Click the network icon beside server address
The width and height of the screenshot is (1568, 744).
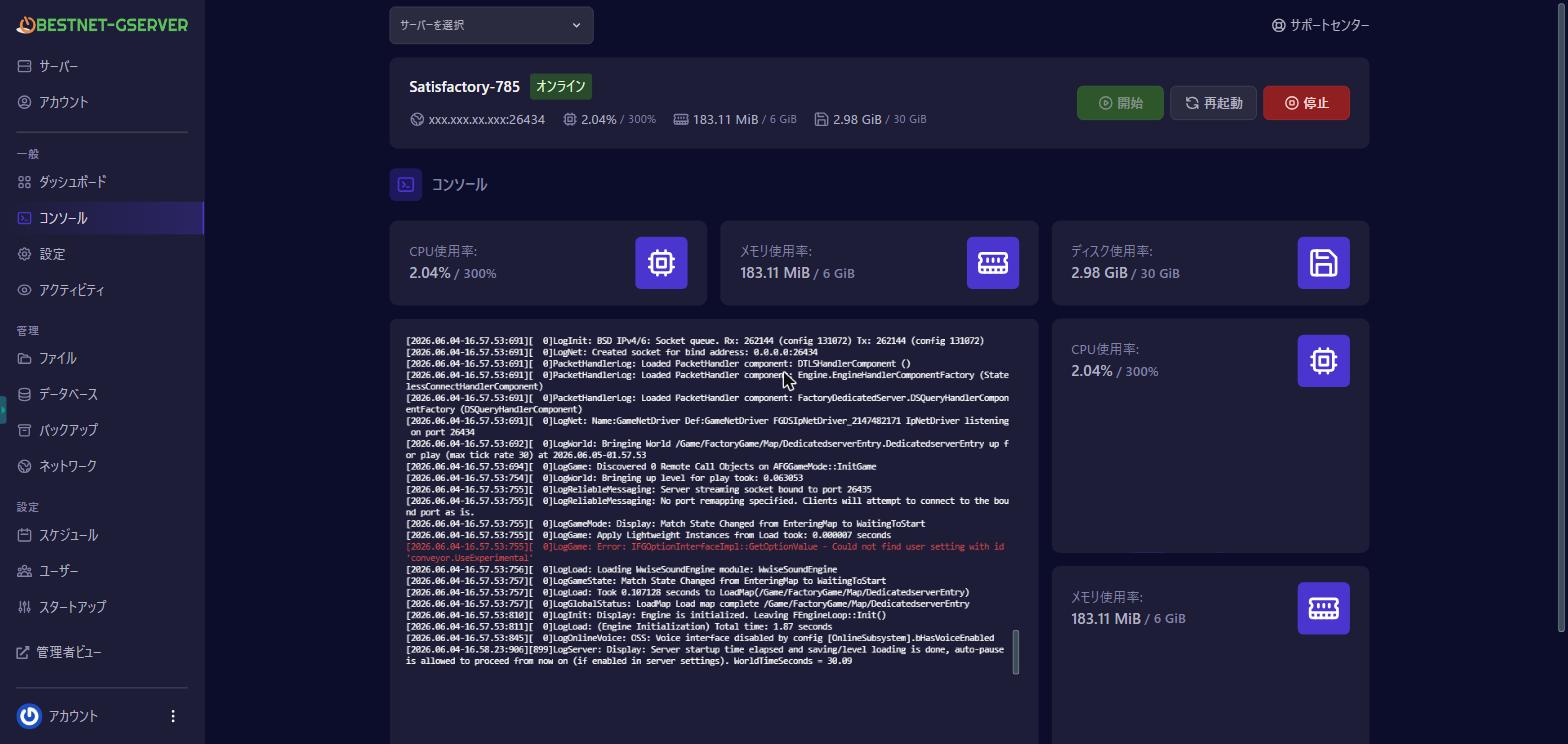click(x=417, y=119)
